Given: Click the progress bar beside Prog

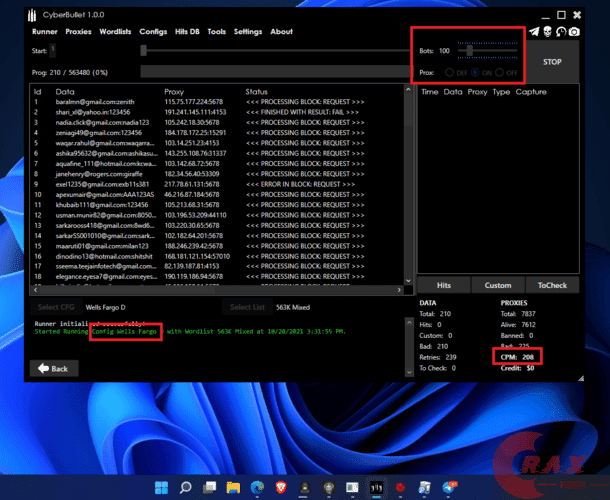Looking at the screenshot, I should click(x=275, y=72).
